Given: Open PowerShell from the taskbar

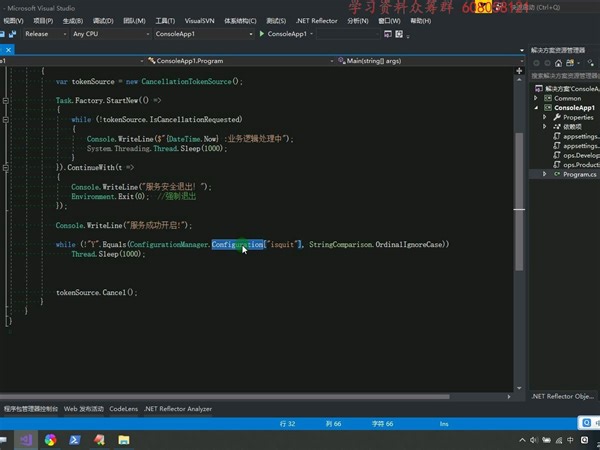Looking at the screenshot, I should click(75, 440).
